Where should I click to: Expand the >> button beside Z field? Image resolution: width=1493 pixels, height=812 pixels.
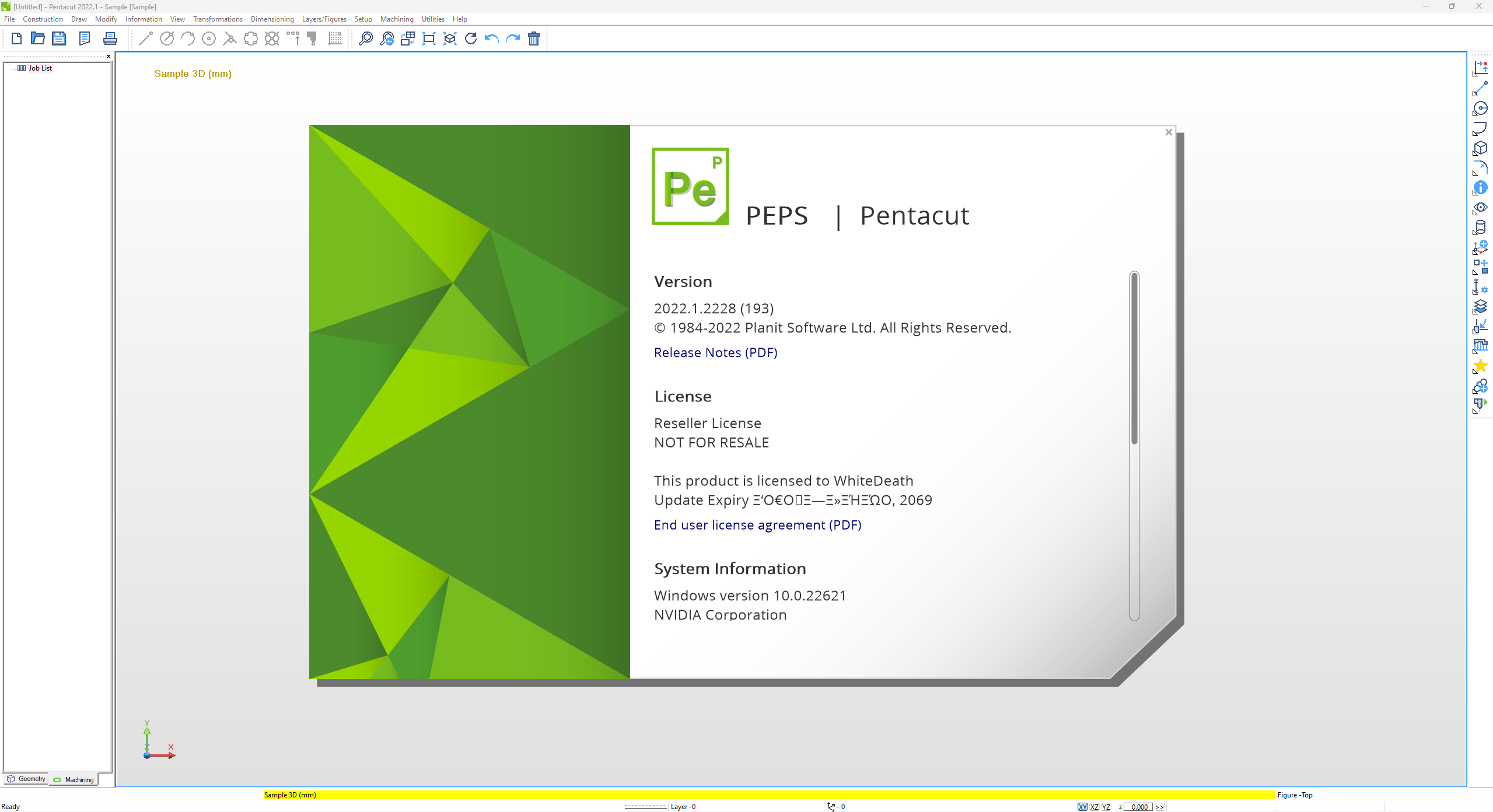tap(1159, 807)
